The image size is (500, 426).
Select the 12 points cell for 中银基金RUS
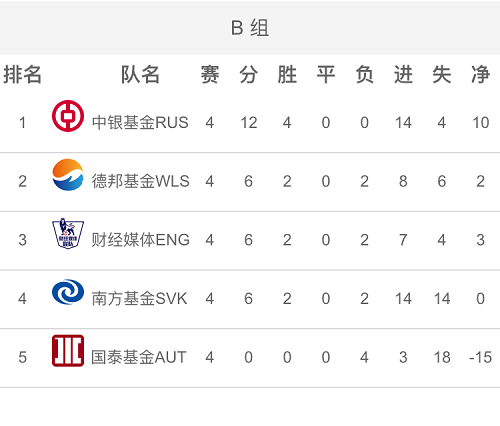(x=249, y=122)
